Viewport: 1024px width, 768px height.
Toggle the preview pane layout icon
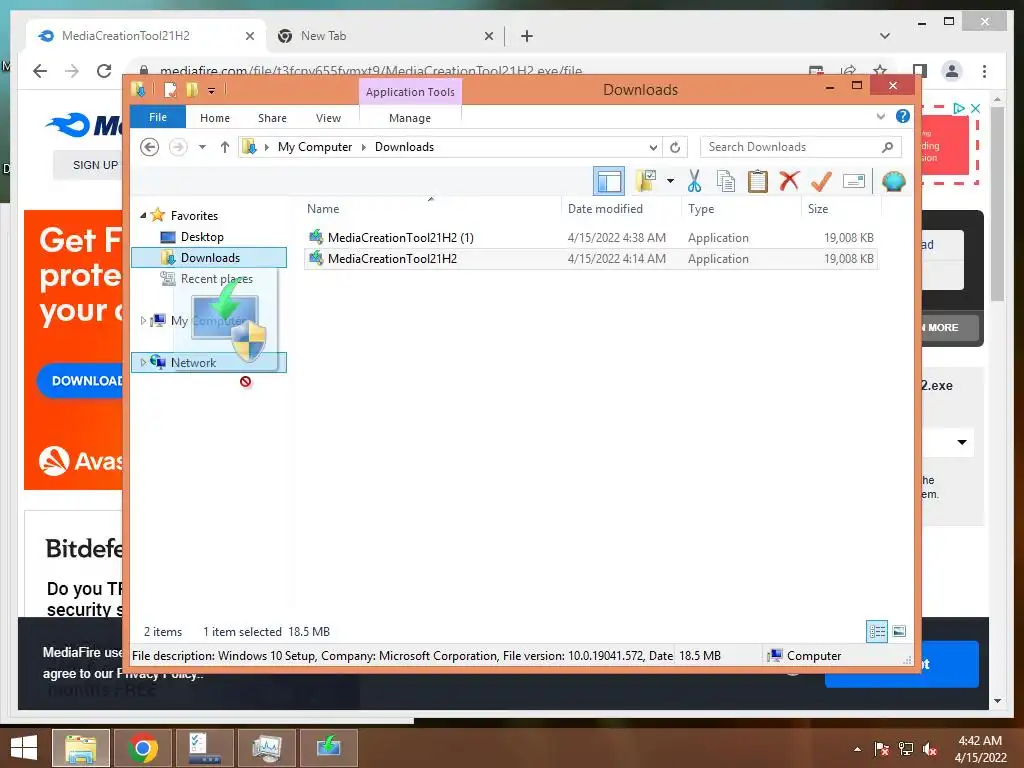click(609, 181)
